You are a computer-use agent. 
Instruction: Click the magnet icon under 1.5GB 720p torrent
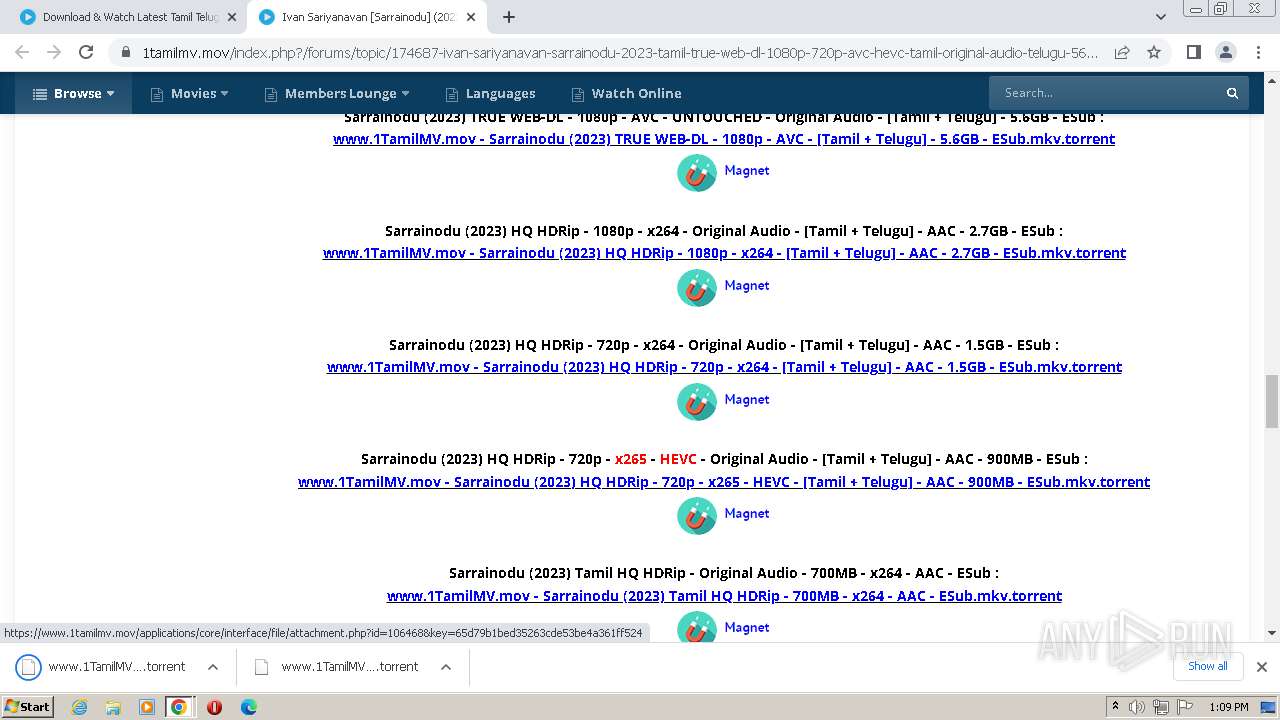[697, 401]
